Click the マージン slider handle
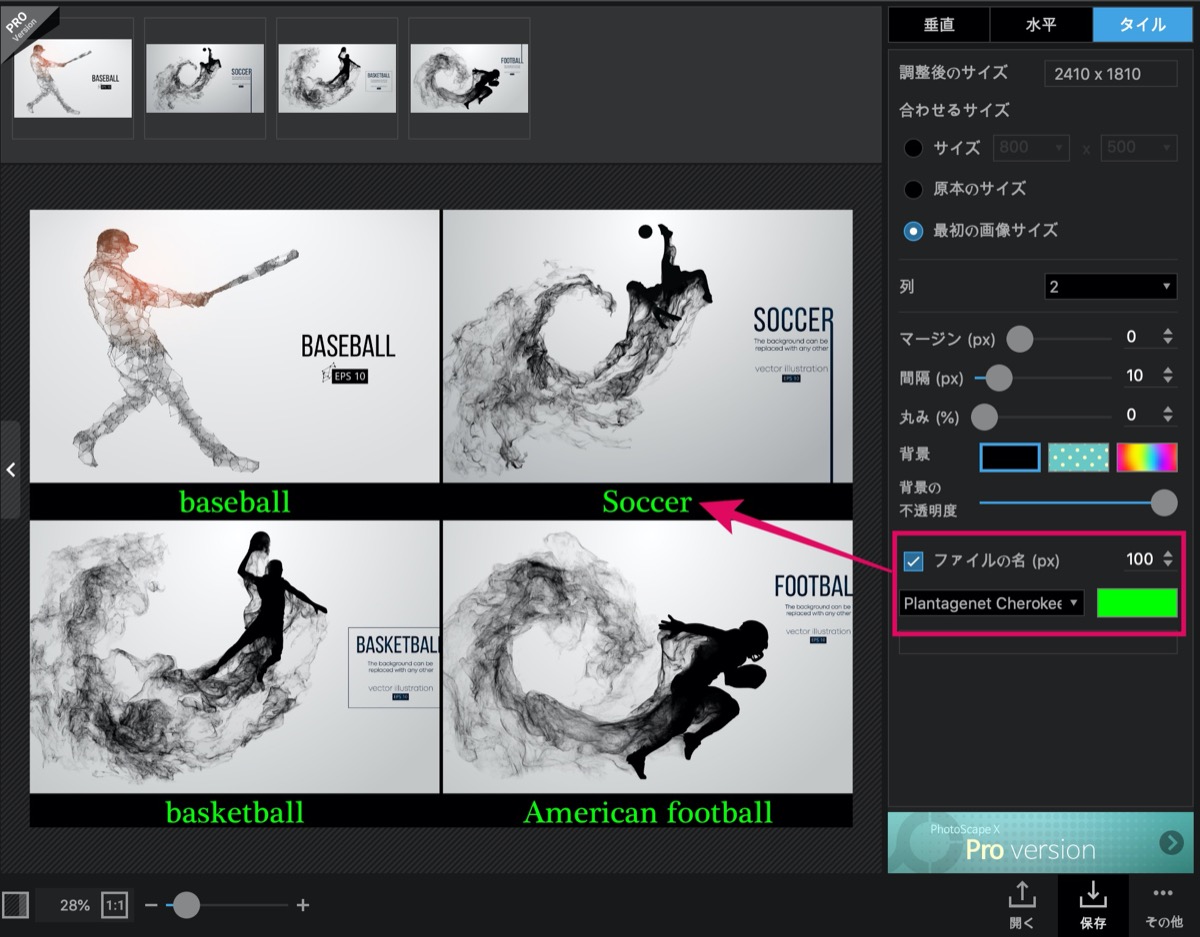This screenshot has width=1200, height=937. coord(1019,338)
